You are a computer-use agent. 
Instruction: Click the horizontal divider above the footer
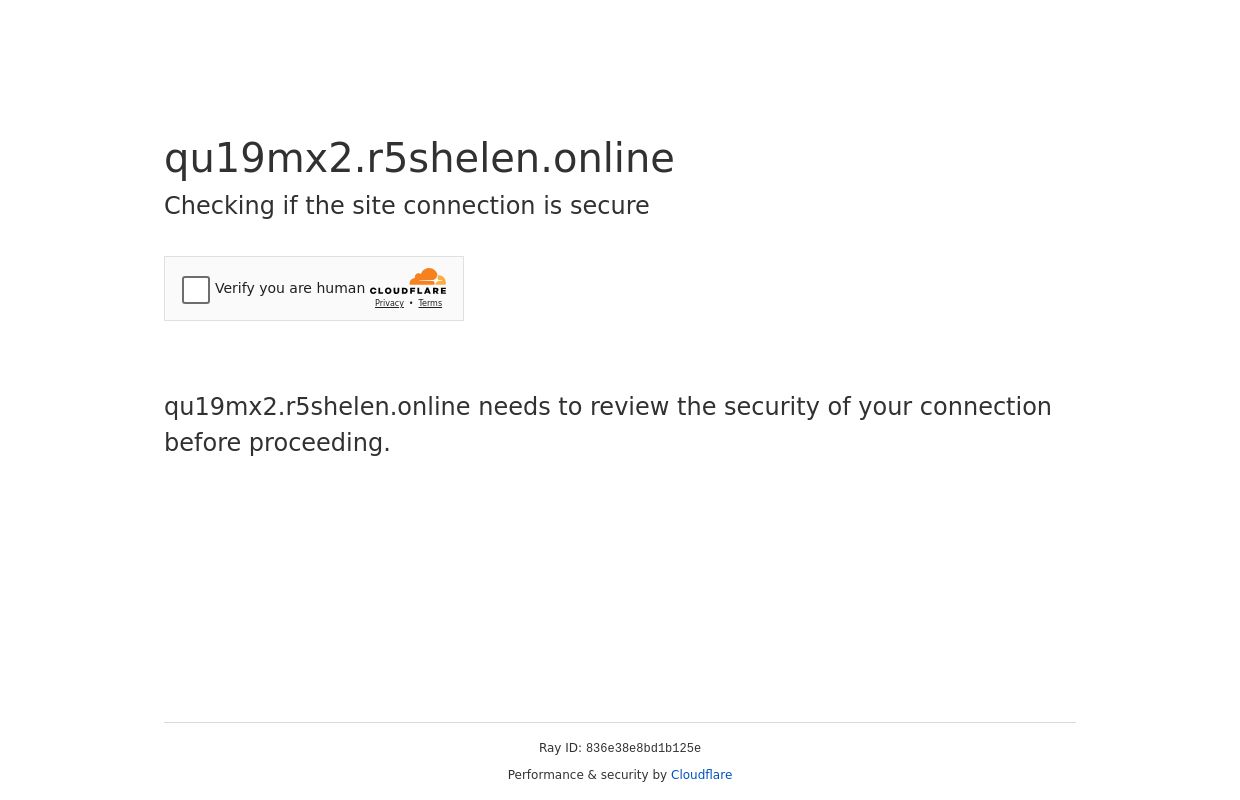[x=620, y=722]
